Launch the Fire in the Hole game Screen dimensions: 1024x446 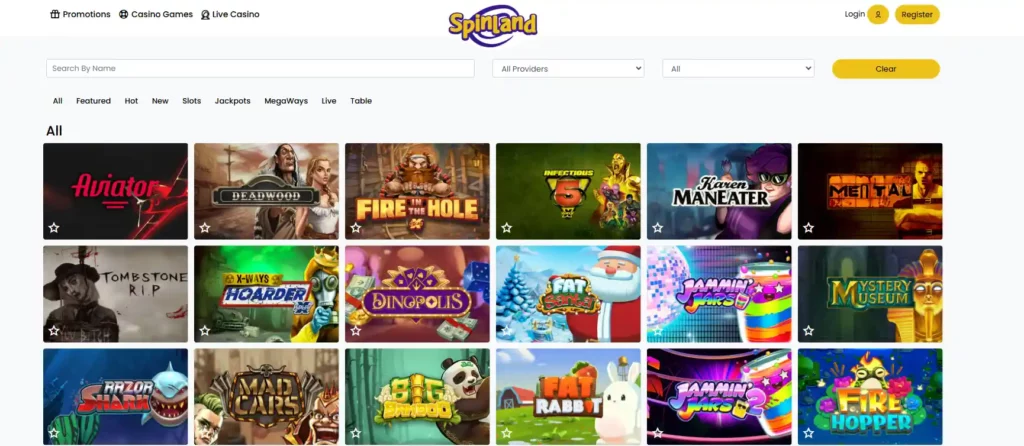pos(417,191)
